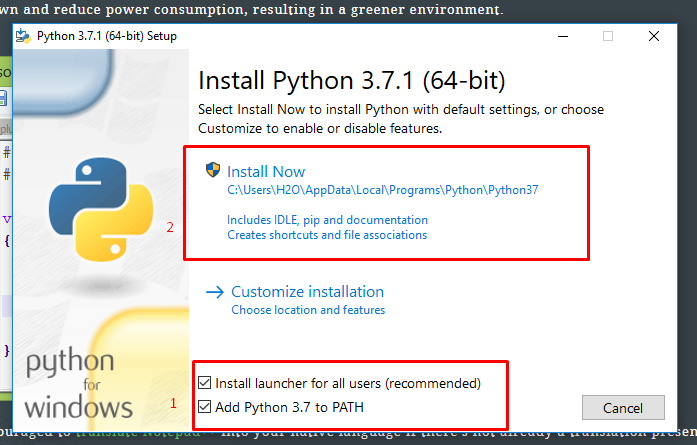The width and height of the screenshot is (697, 445).
Task: Toggle Install launcher for all users checkbox
Action: click(204, 383)
